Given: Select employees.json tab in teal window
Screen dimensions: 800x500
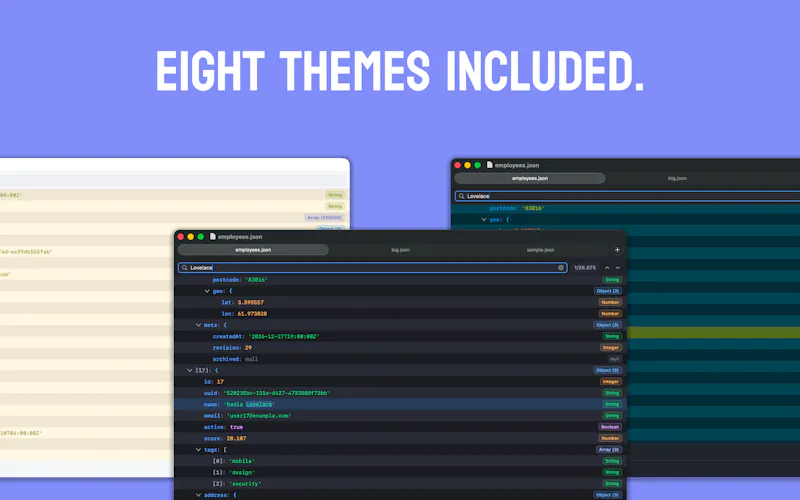Looking at the screenshot, I should (x=530, y=179).
